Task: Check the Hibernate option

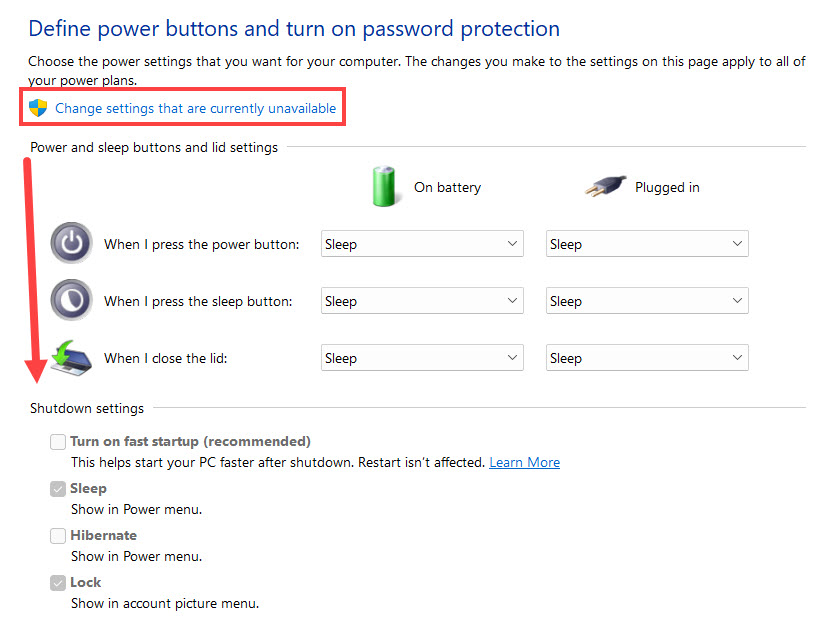Action: pos(58,536)
